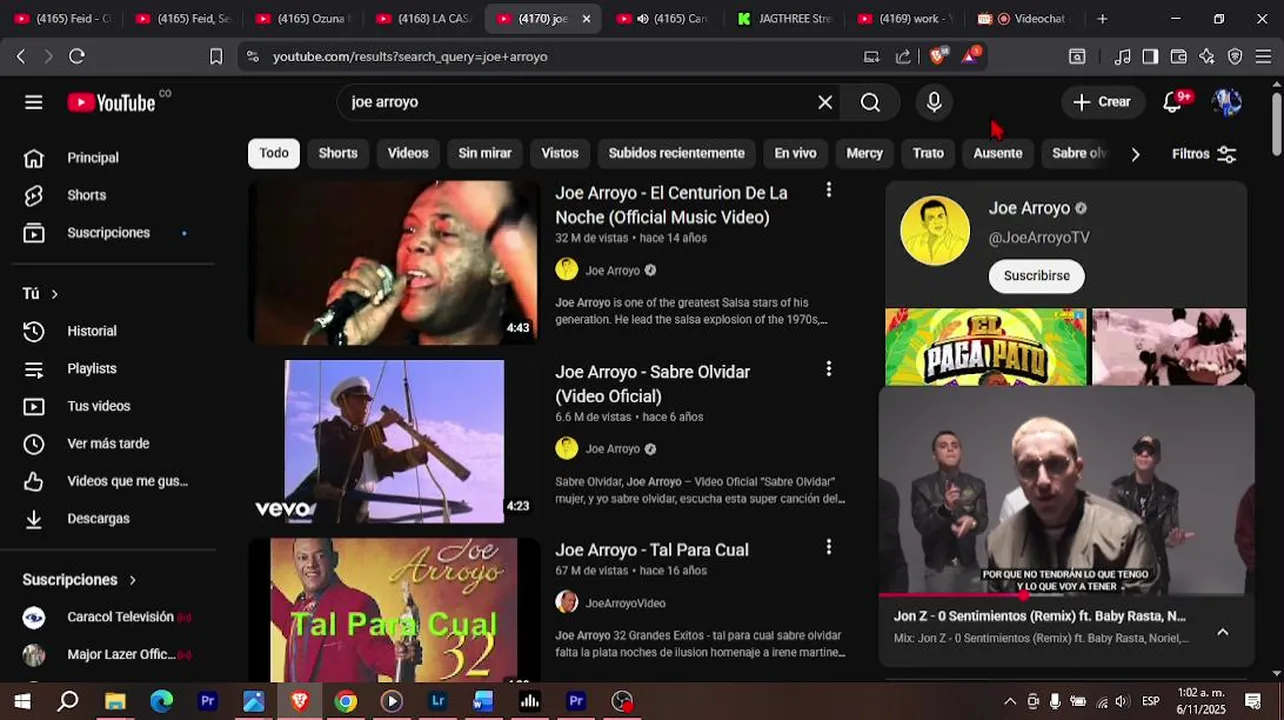Select the Todo filter chip
1284x720 pixels.
pos(274,153)
